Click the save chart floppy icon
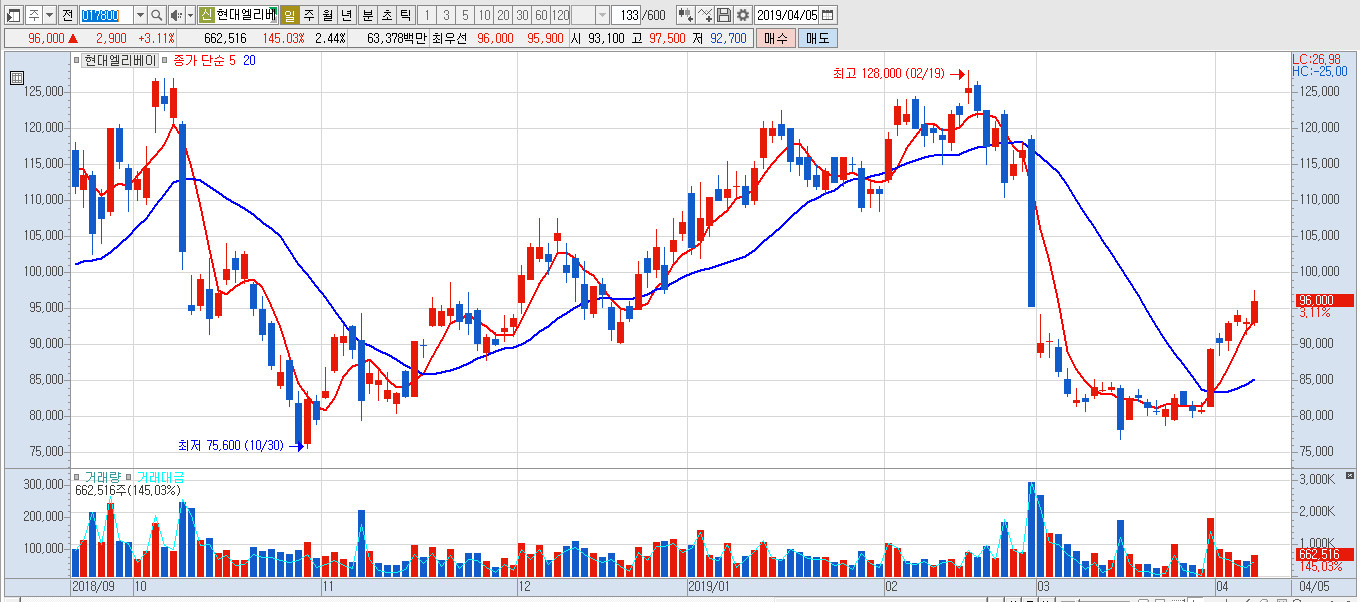Viewport: 1360px width, 602px height. tap(724, 15)
